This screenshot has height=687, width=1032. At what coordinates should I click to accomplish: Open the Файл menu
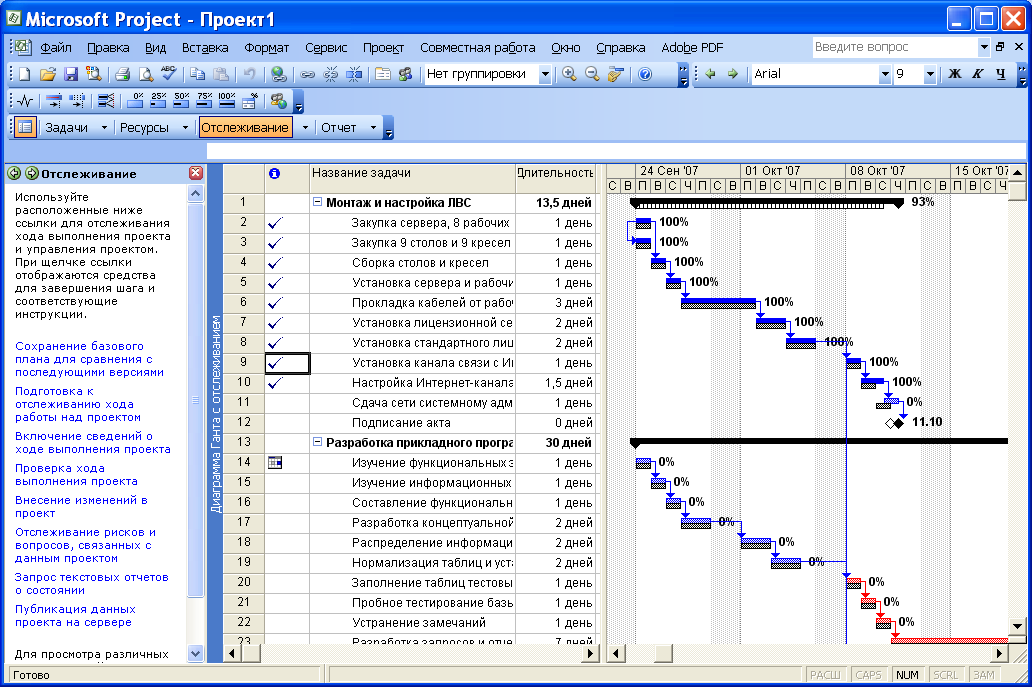(56, 47)
